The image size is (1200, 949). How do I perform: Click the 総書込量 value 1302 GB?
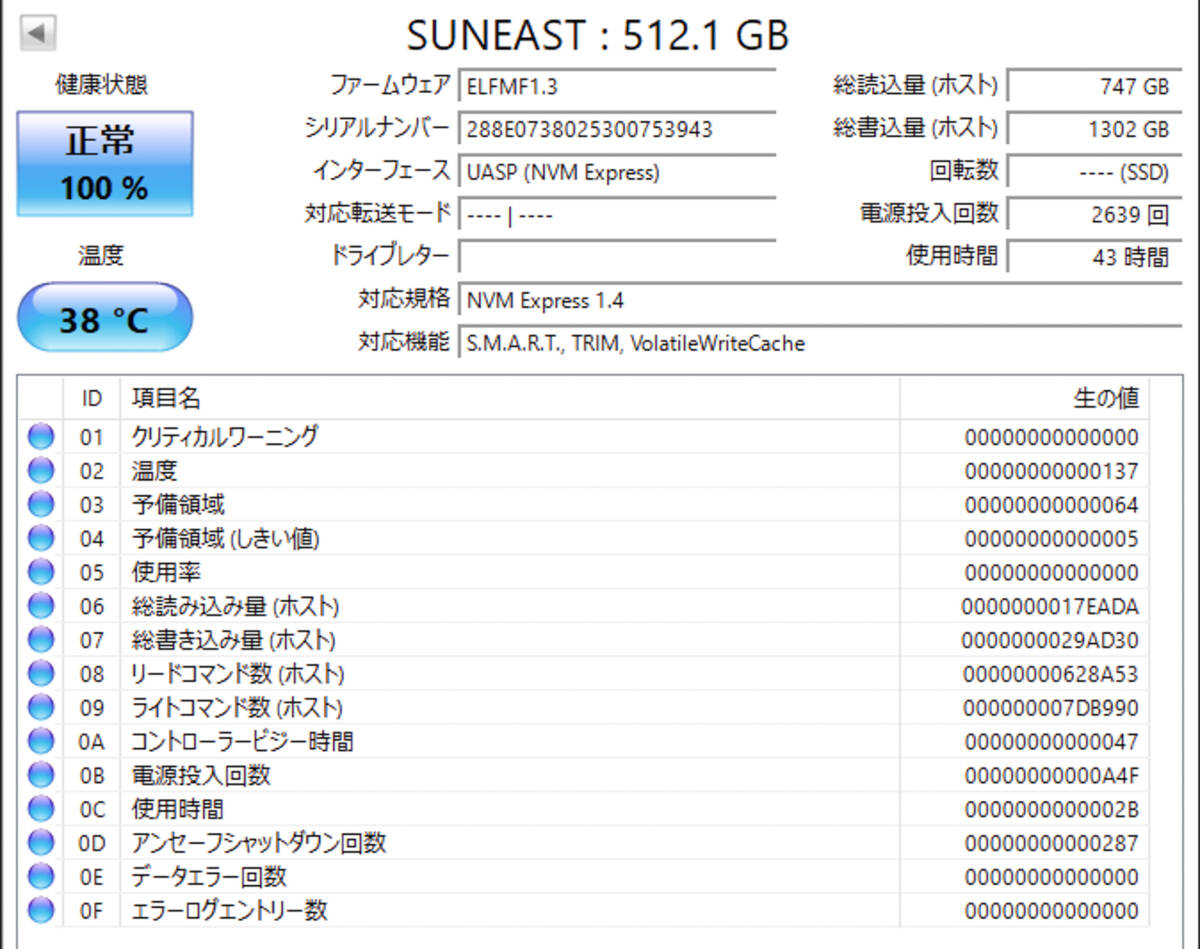tap(1093, 129)
